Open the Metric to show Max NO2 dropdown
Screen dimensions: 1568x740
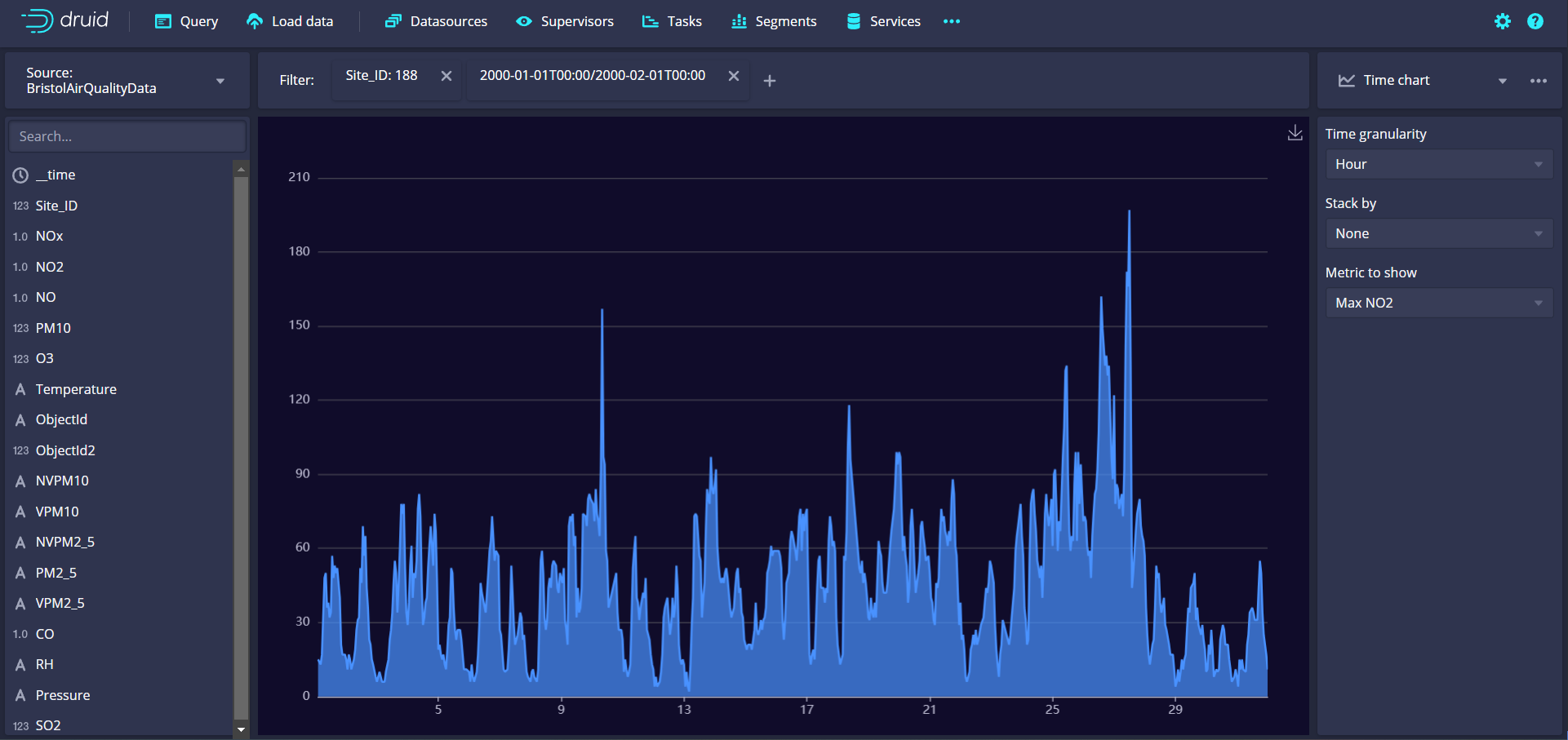coord(1439,303)
